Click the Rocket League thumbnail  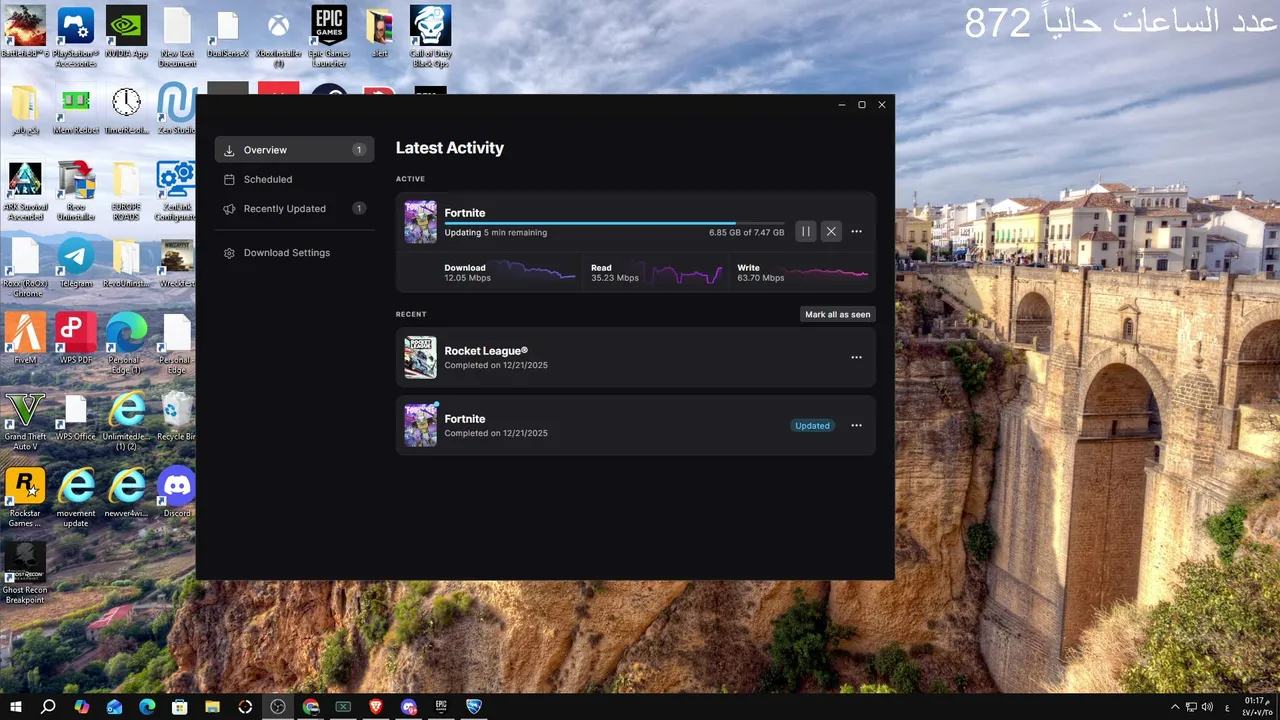(420, 357)
